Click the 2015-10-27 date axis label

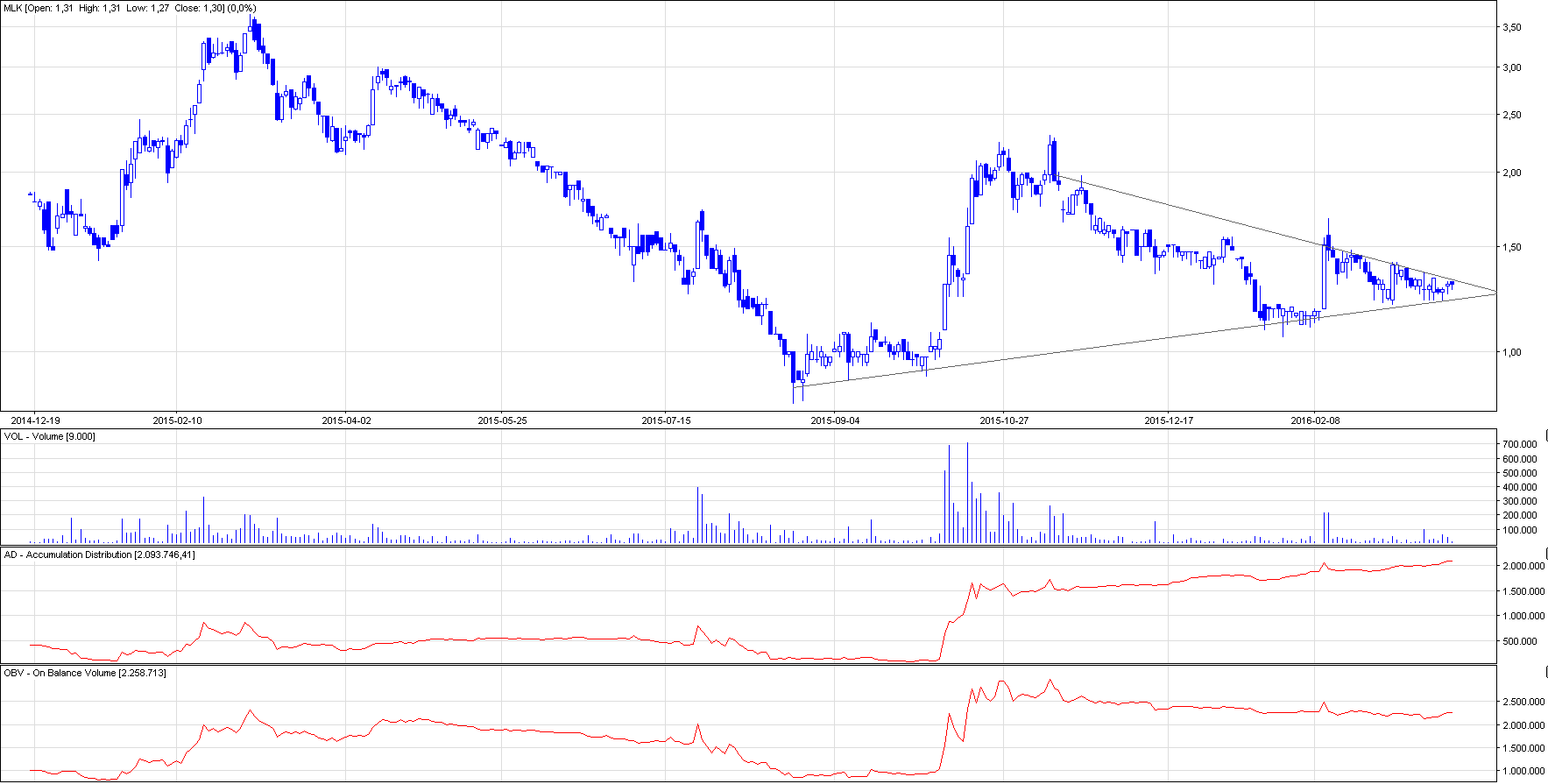coord(1004,420)
